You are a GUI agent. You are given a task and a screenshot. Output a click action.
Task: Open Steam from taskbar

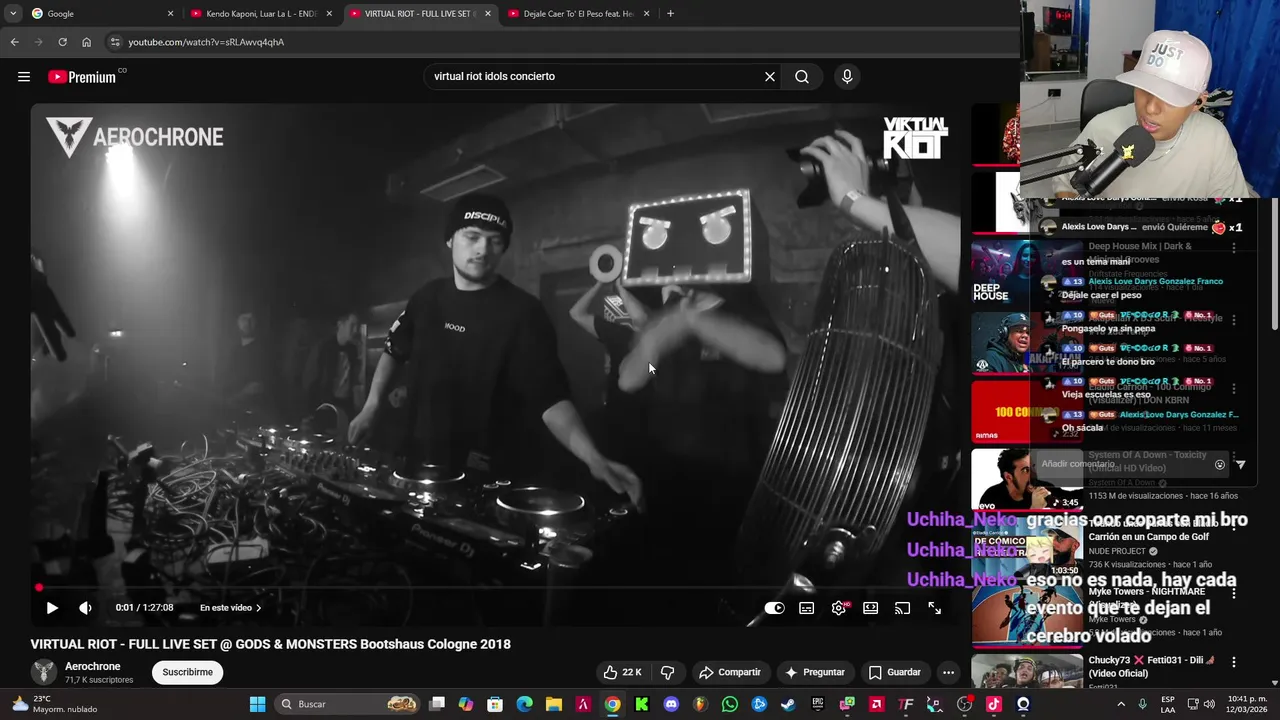click(788, 704)
